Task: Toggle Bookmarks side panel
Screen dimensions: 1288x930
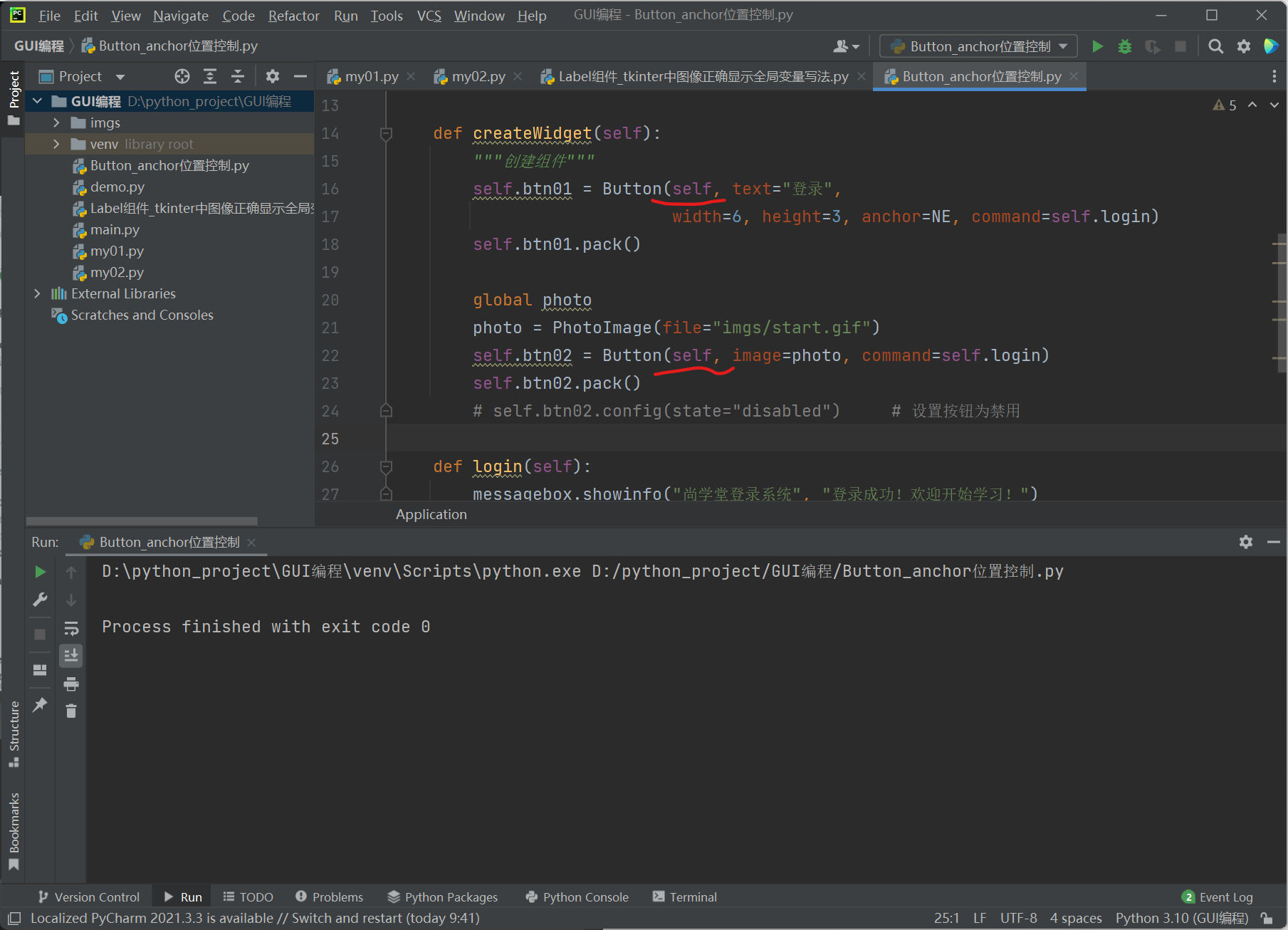Action: (14, 831)
